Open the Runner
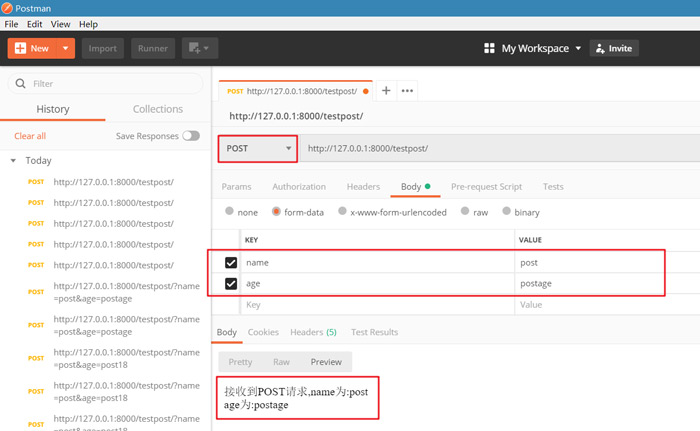 click(153, 48)
